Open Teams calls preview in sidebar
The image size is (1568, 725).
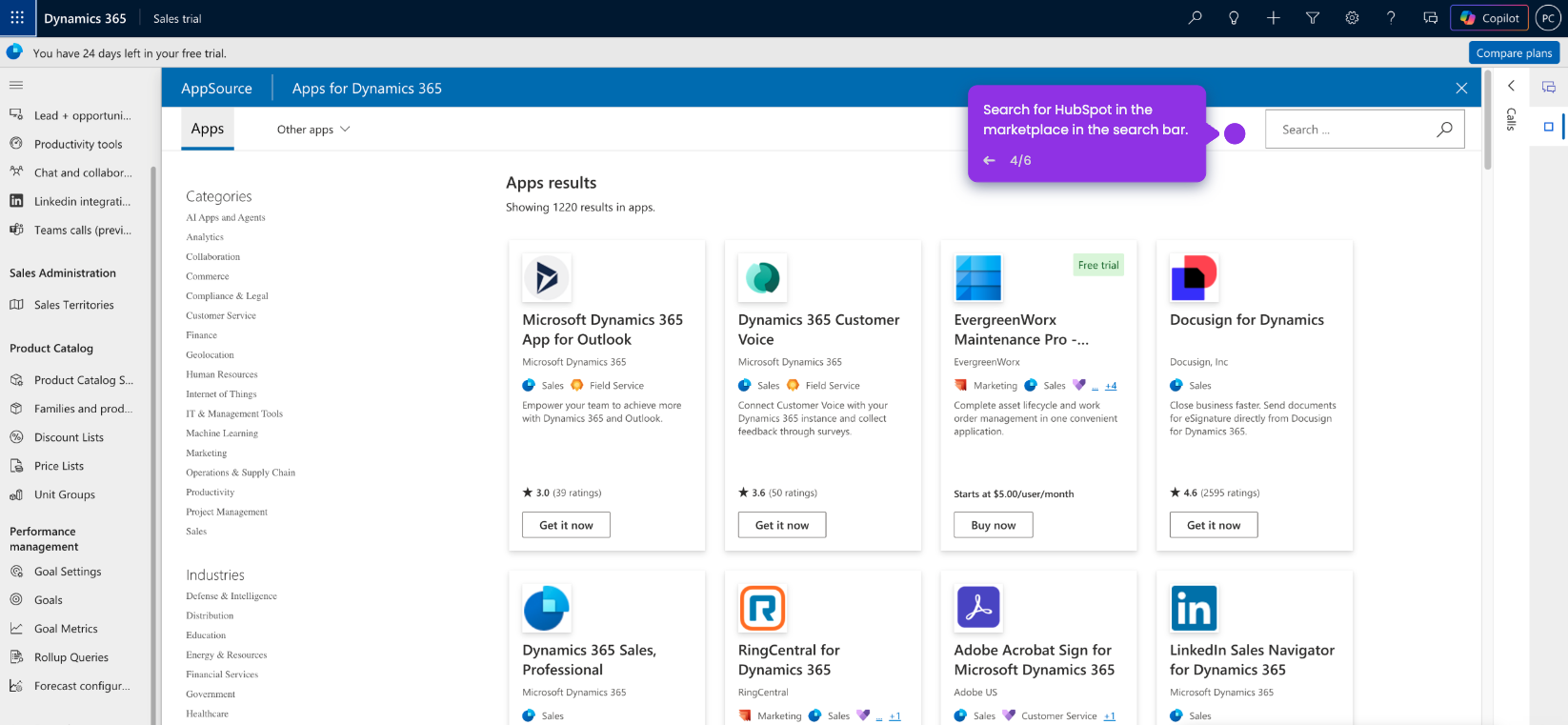[x=70, y=230]
